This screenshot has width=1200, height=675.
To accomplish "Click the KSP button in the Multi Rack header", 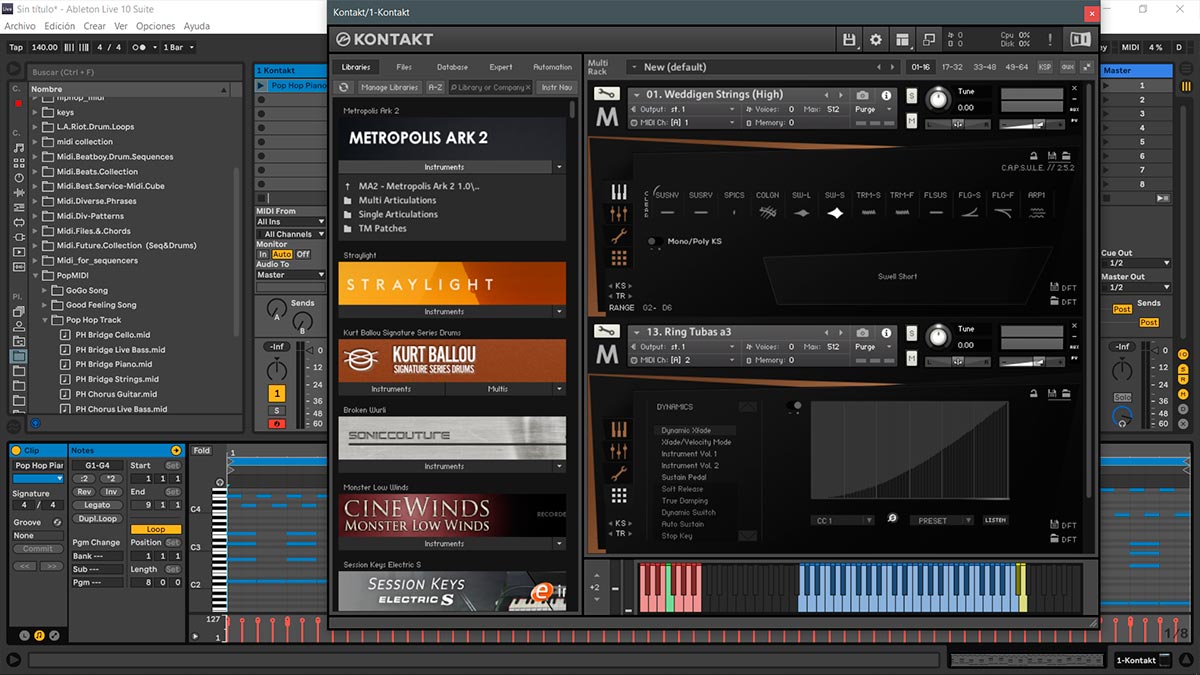I will (x=1045, y=67).
